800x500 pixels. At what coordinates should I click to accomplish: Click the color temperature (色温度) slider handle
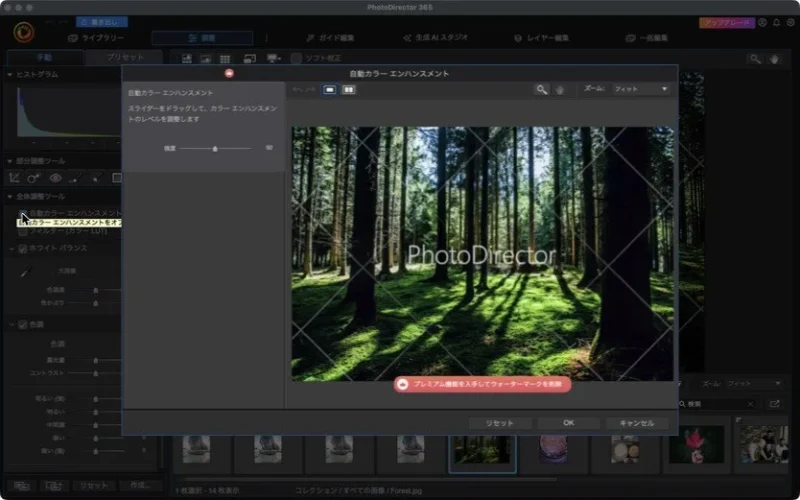tap(95, 290)
